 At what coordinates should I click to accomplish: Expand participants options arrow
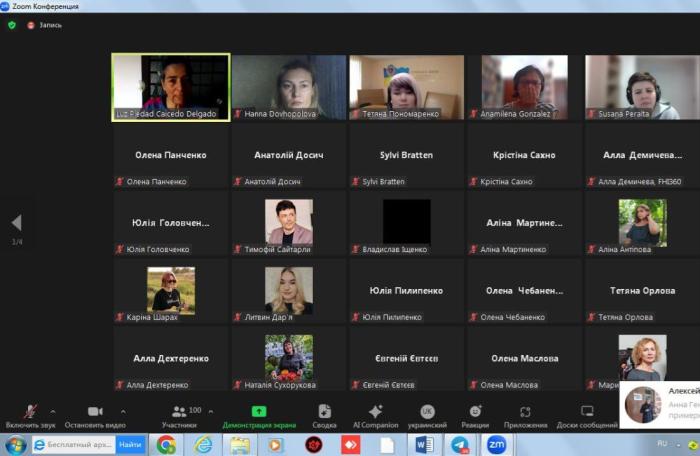[210, 411]
